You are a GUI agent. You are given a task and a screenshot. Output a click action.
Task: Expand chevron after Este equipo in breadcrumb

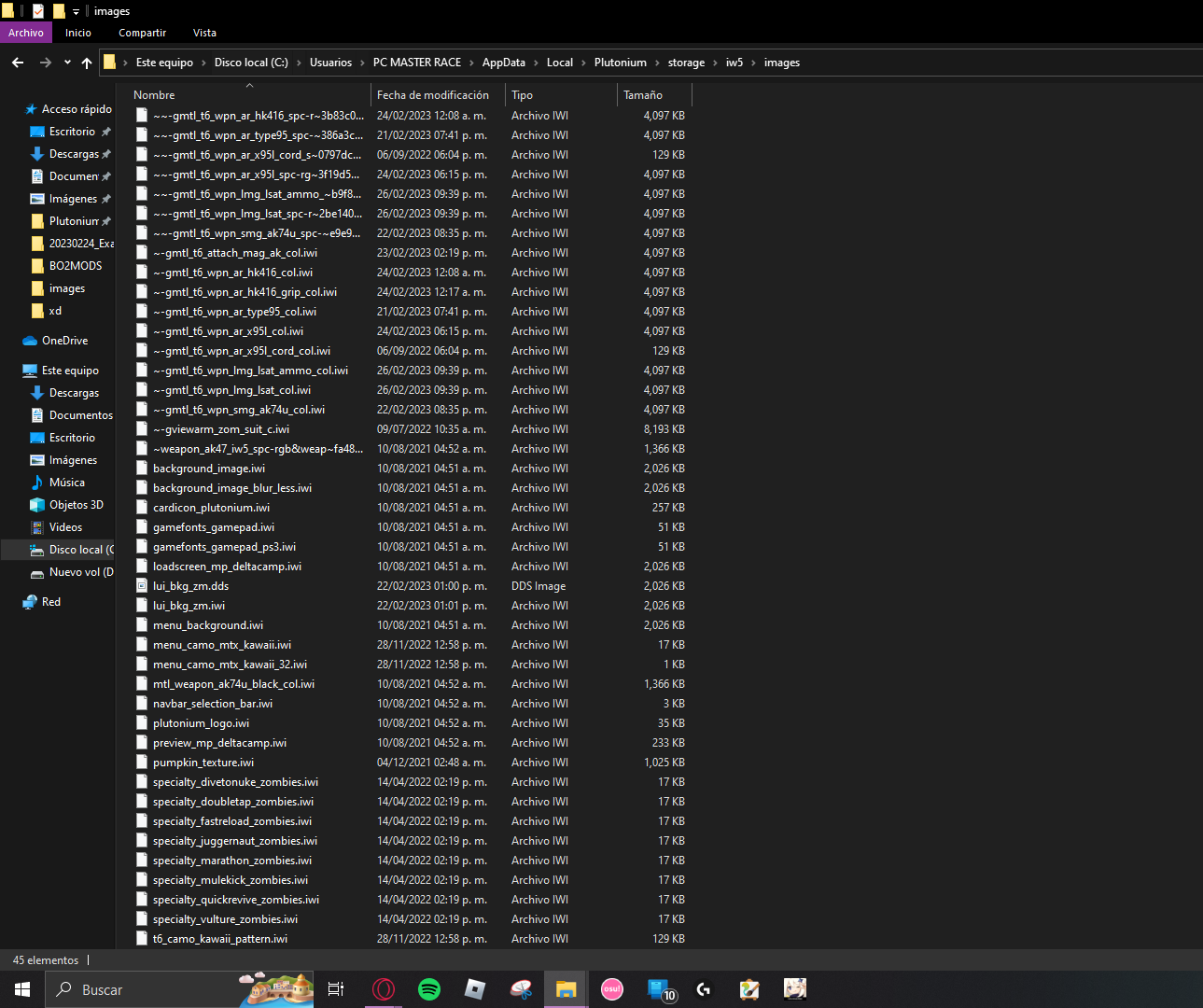click(203, 63)
